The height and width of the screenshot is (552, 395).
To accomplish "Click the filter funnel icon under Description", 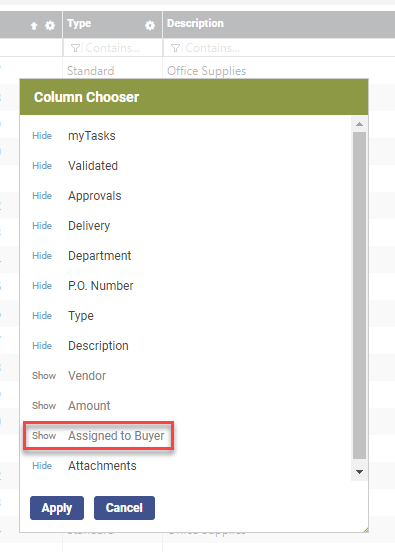I will 175,48.
